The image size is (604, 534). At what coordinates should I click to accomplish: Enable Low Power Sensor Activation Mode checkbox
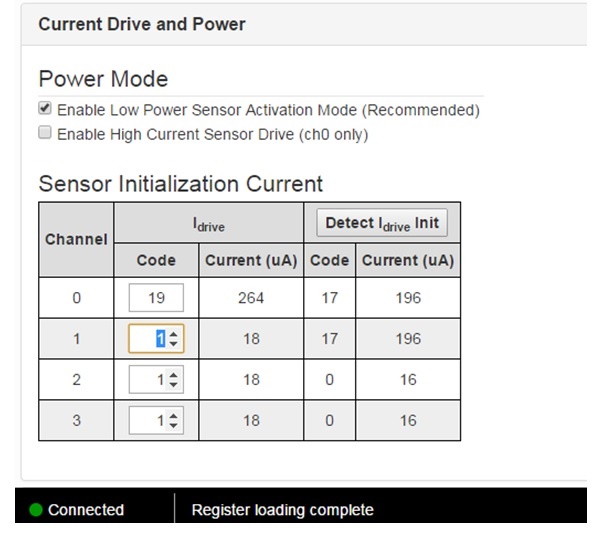pos(44,109)
